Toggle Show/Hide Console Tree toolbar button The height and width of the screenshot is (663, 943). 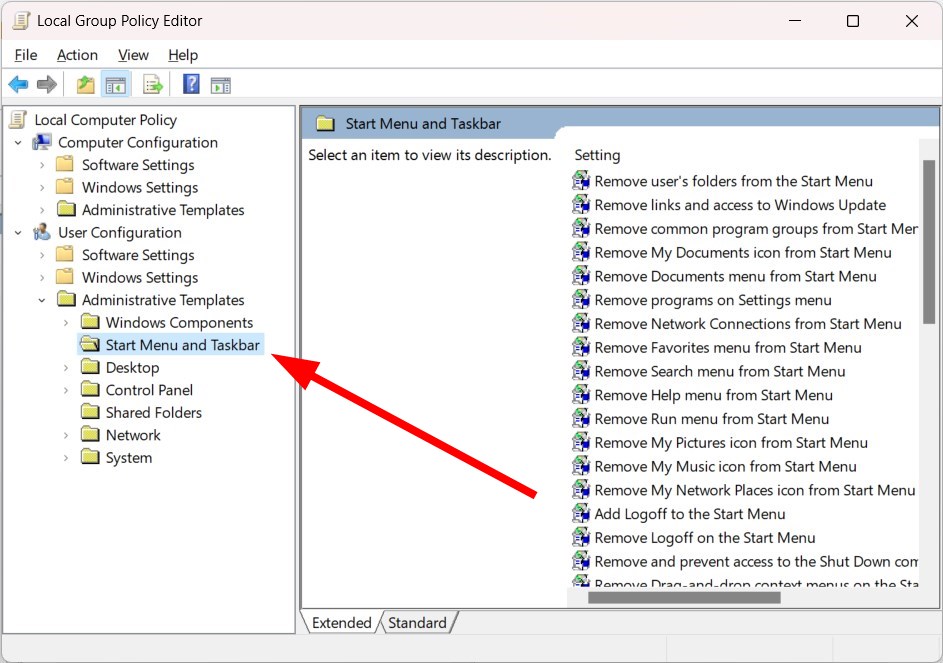pos(116,85)
